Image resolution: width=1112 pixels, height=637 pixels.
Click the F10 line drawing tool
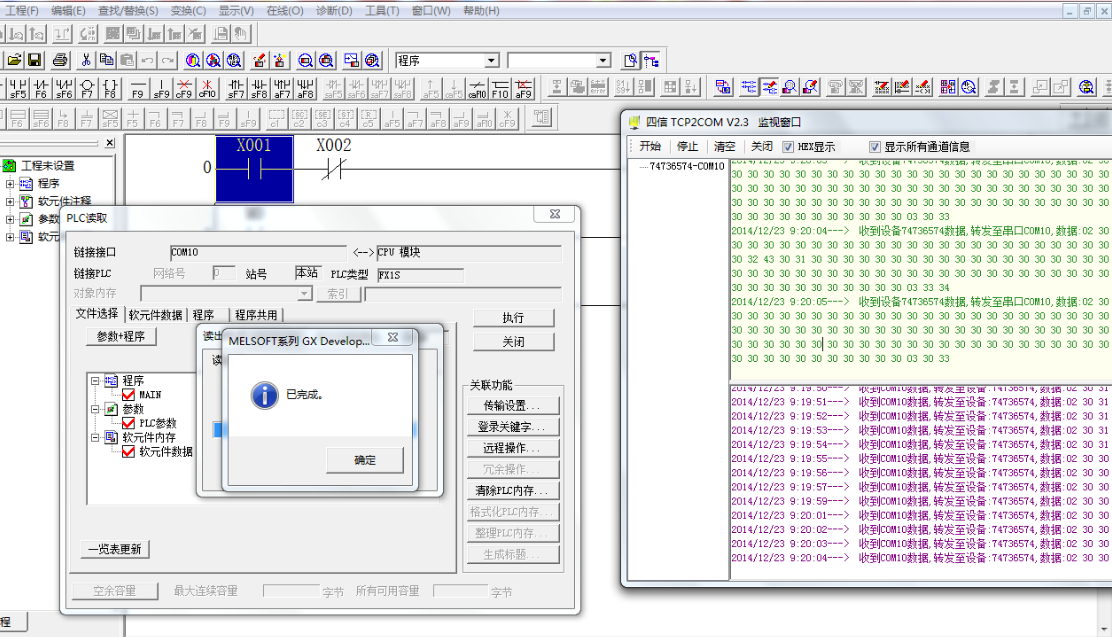pos(500,89)
